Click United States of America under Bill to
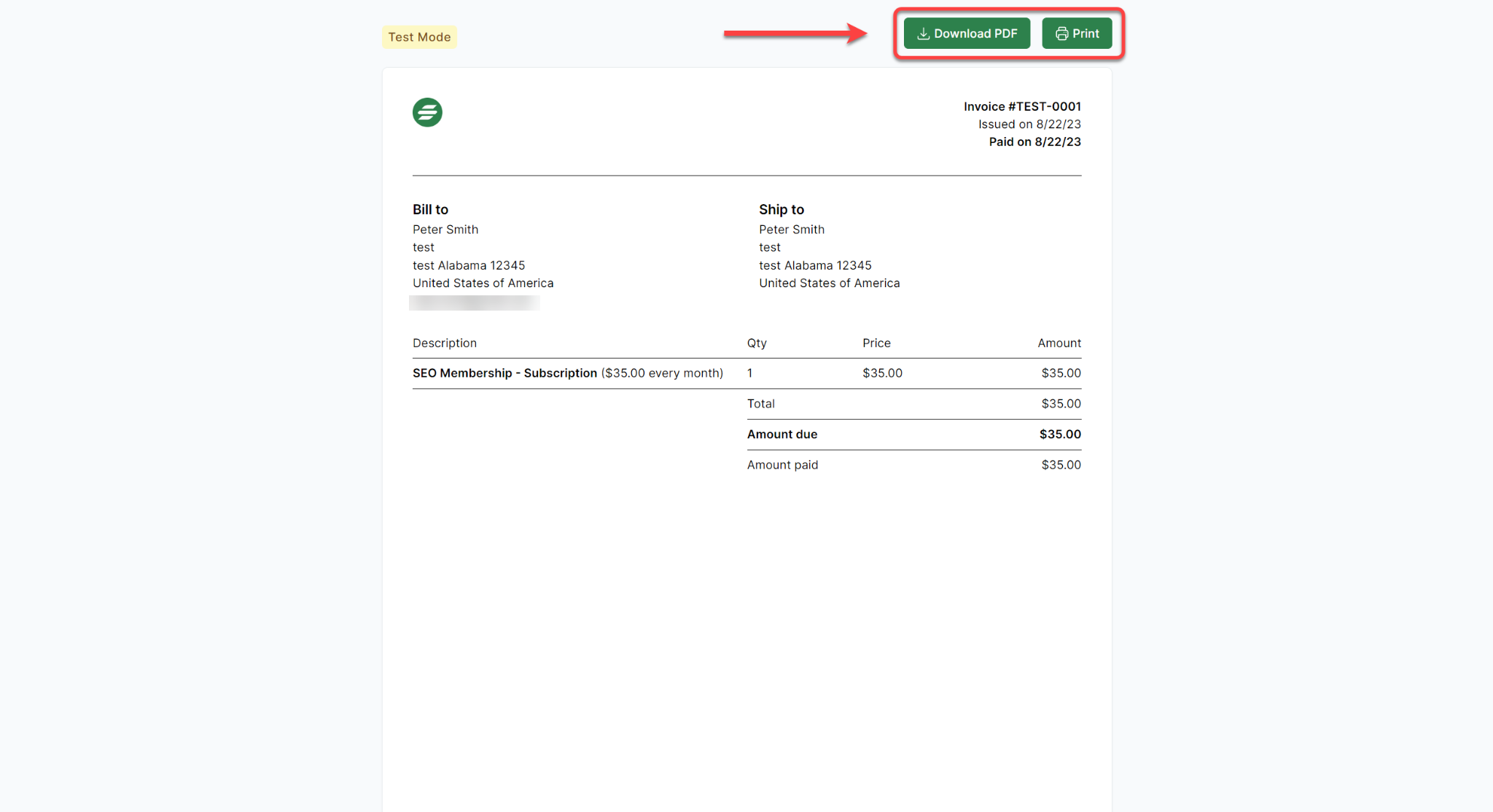Image resolution: width=1493 pixels, height=812 pixels. pyautogui.click(x=483, y=283)
